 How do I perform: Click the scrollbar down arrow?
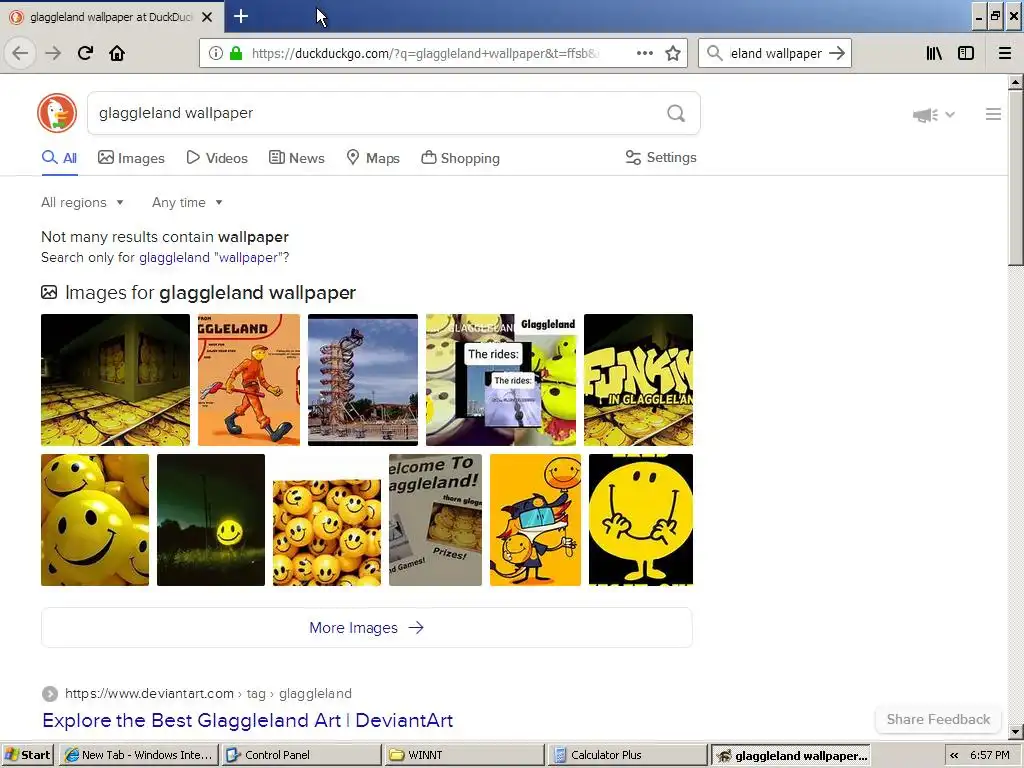point(1015,731)
